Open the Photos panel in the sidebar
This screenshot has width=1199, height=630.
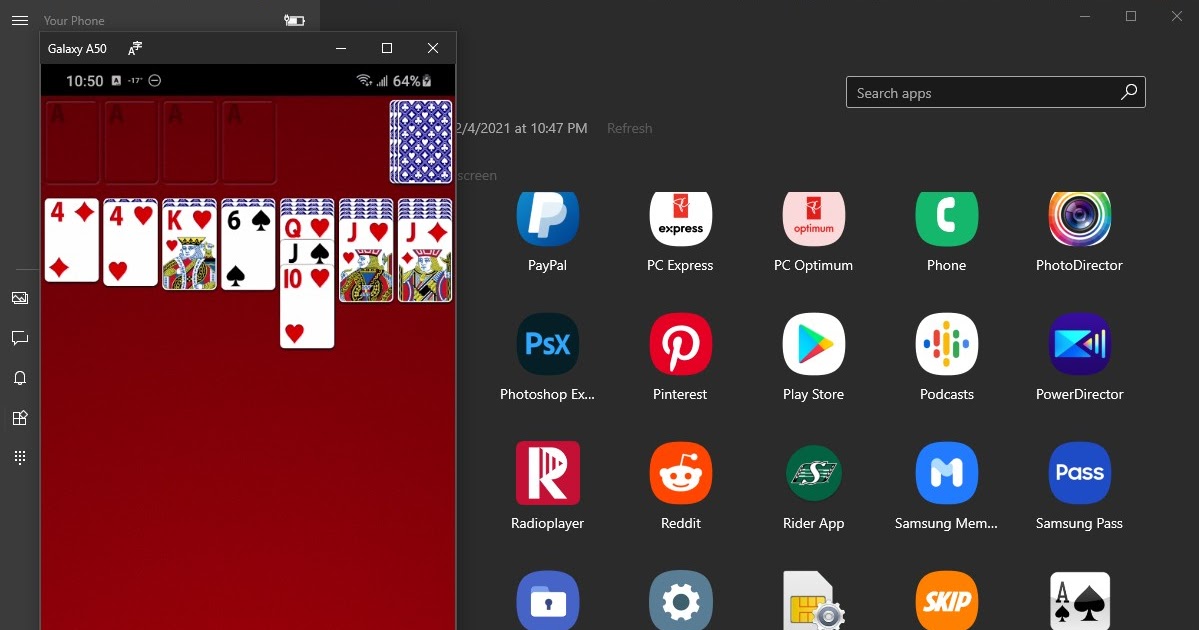(x=20, y=297)
